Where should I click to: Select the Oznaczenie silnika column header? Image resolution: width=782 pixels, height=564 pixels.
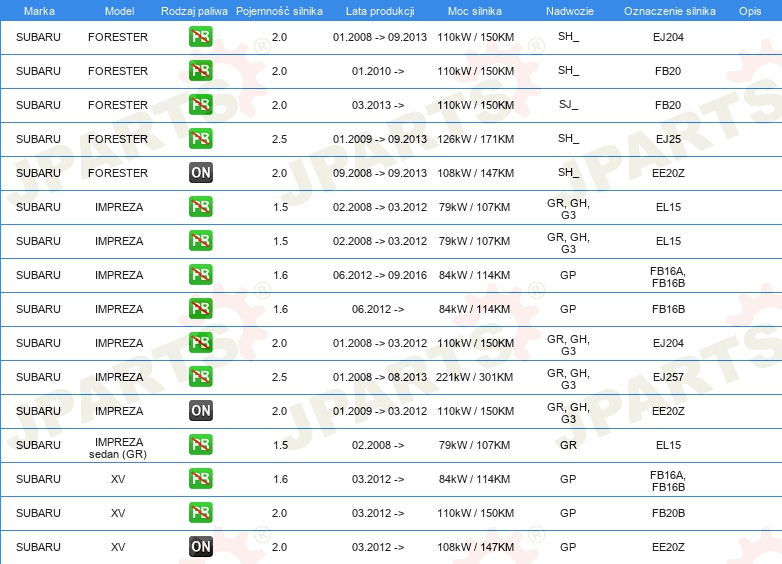tap(667, 9)
